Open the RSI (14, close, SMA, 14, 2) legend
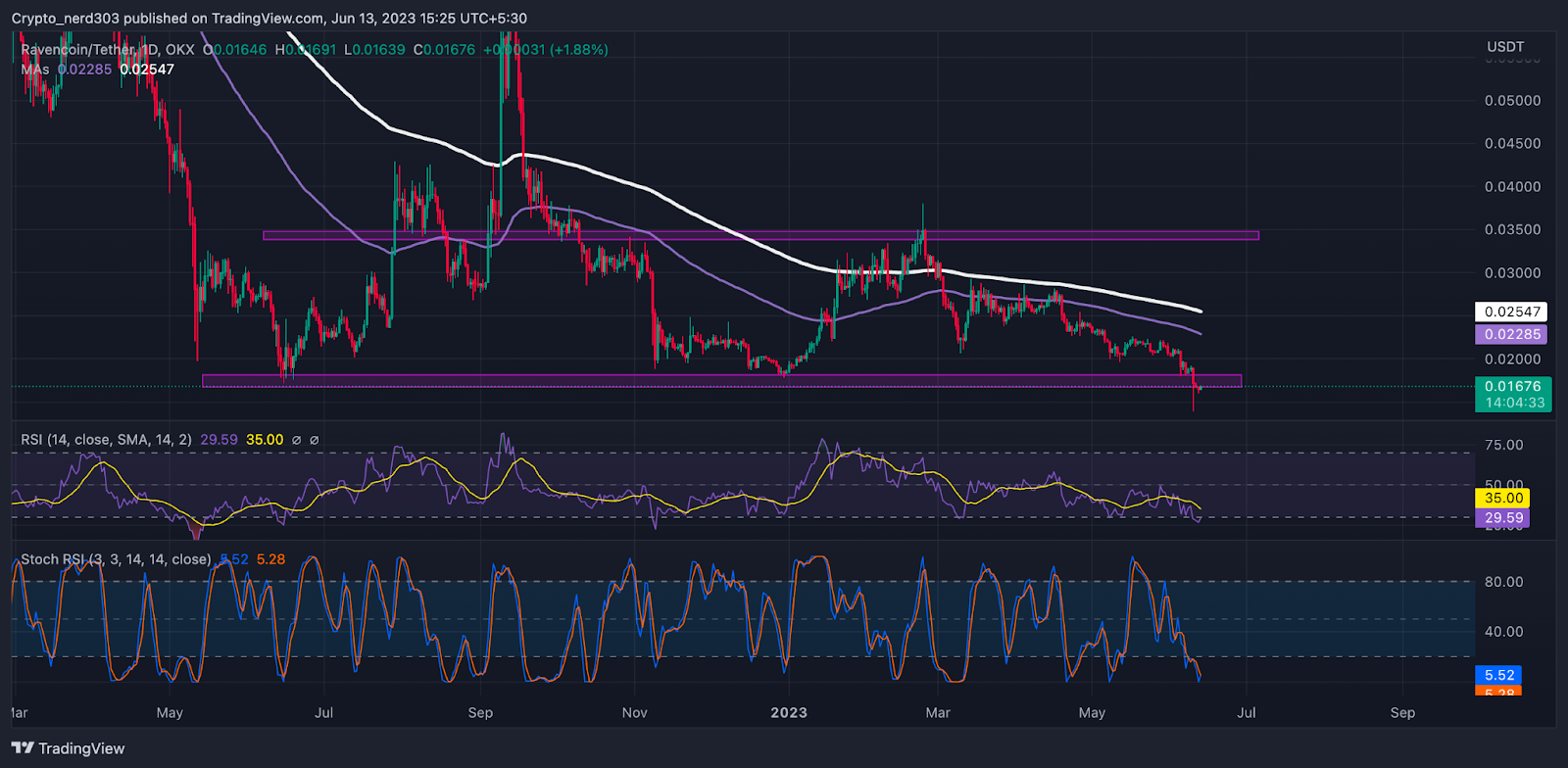1568x768 pixels. [x=107, y=440]
